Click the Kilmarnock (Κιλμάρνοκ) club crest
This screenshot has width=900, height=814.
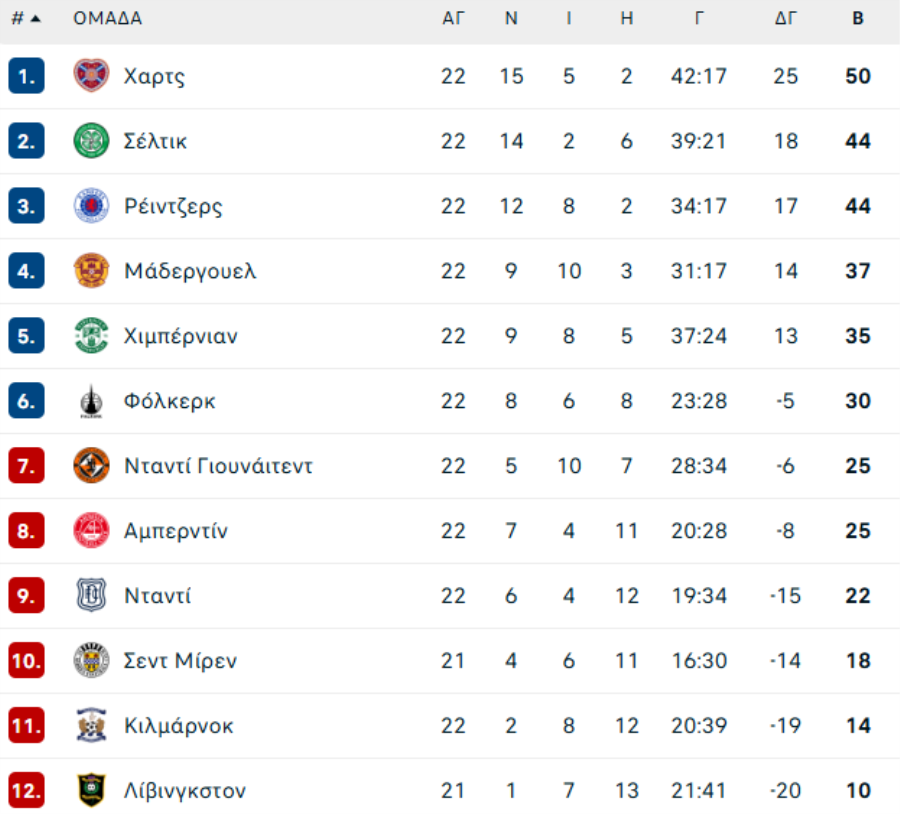pyautogui.click(x=91, y=726)
